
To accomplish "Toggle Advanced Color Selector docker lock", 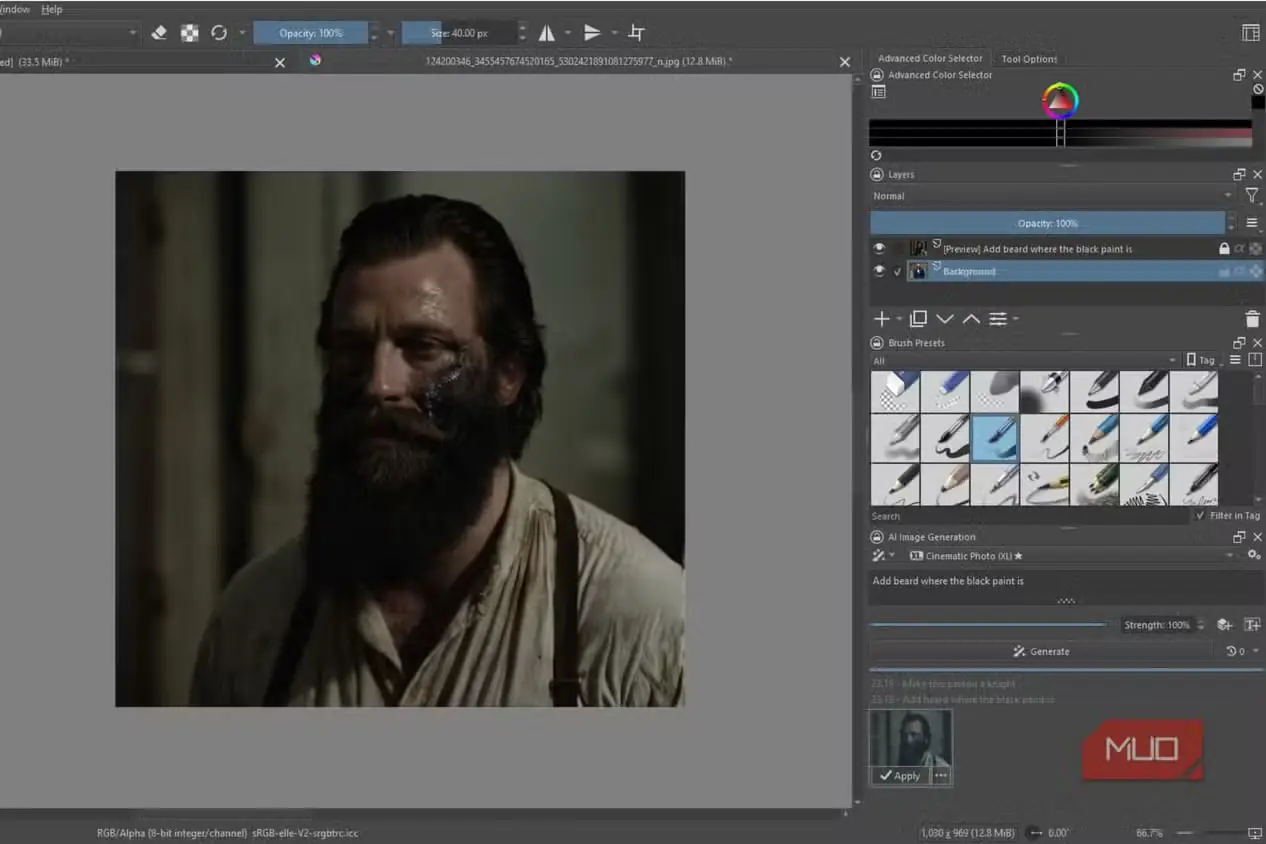I will pyautogui.click(x=877, y=75).
